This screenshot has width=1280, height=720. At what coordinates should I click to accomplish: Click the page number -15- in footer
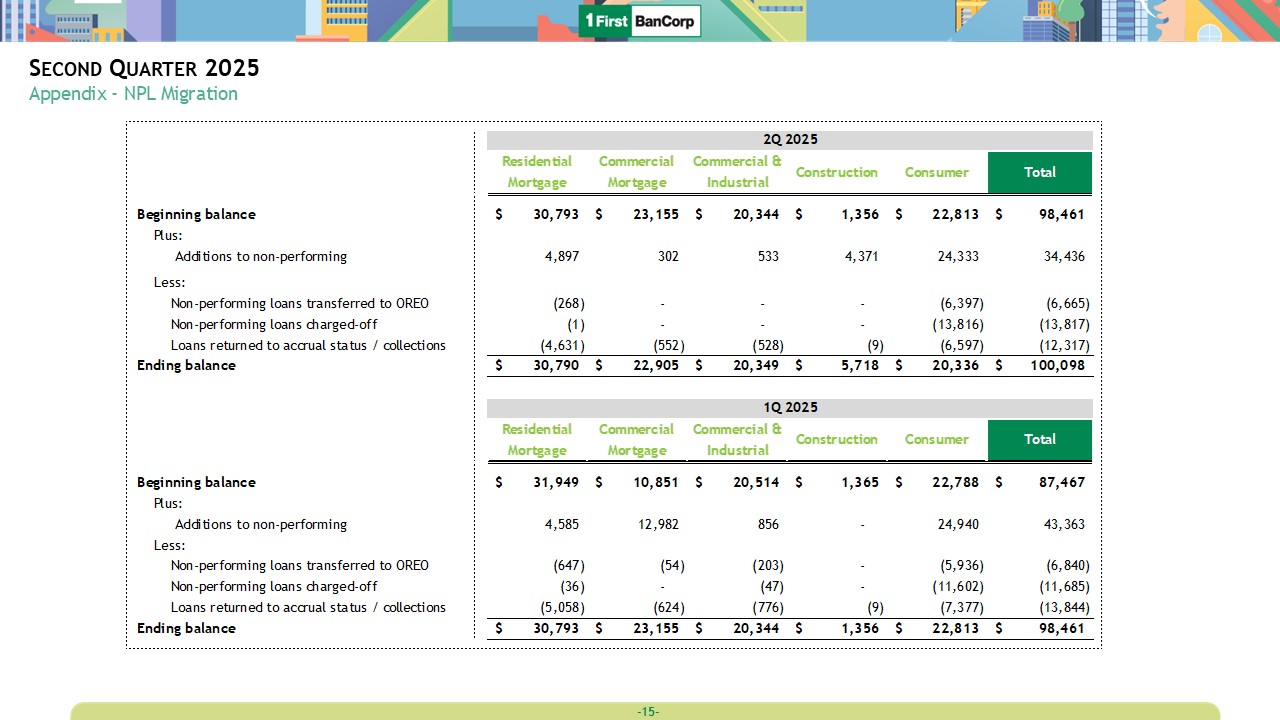tap(647, 712)
